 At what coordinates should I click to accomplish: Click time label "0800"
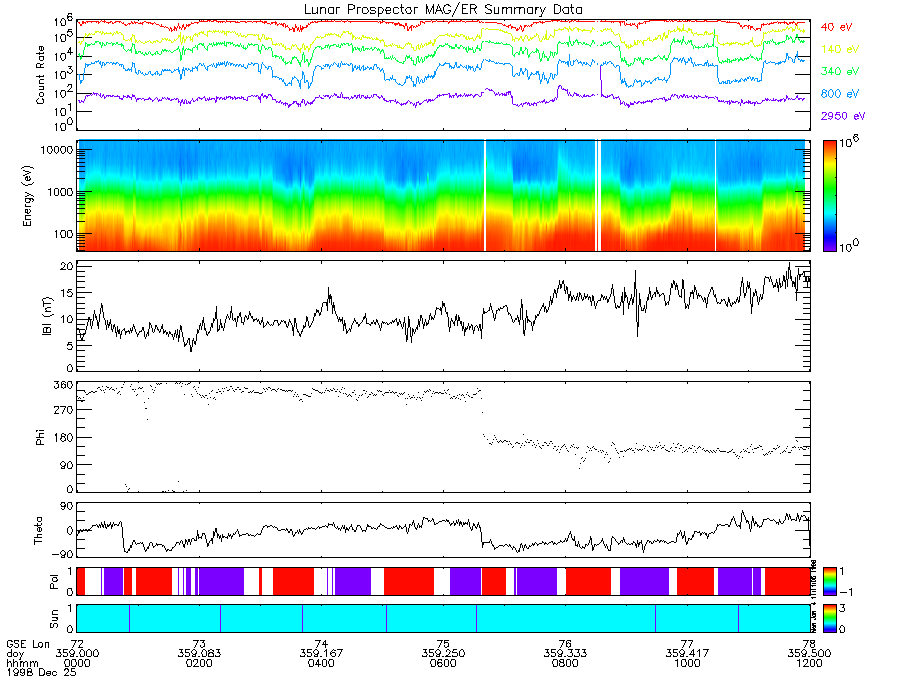(x=565, y=663)
